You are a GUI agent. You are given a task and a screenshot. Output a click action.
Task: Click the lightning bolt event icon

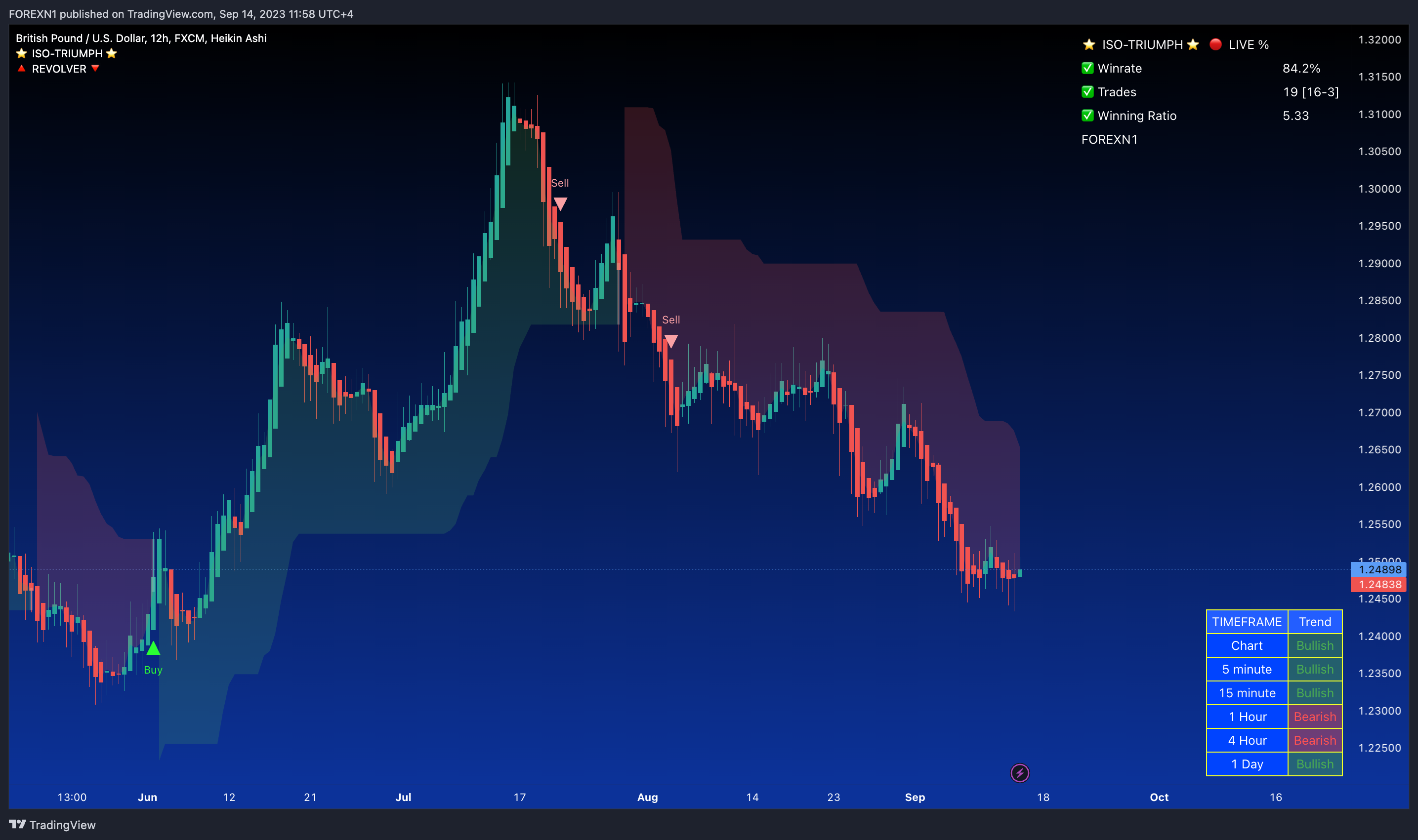coord(1019,773)
